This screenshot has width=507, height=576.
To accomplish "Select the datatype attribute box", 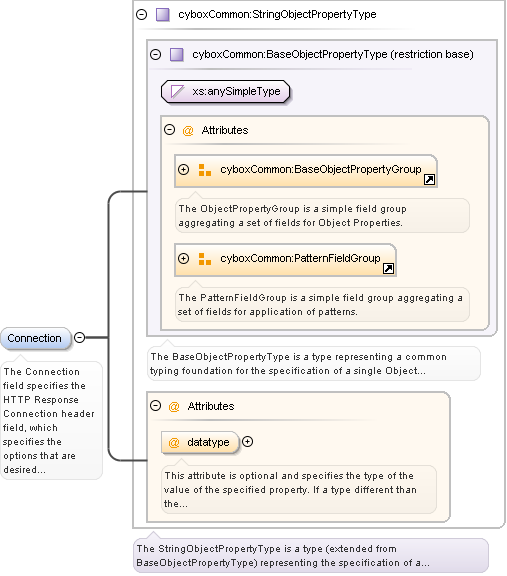I will click(x=200, y=442).
